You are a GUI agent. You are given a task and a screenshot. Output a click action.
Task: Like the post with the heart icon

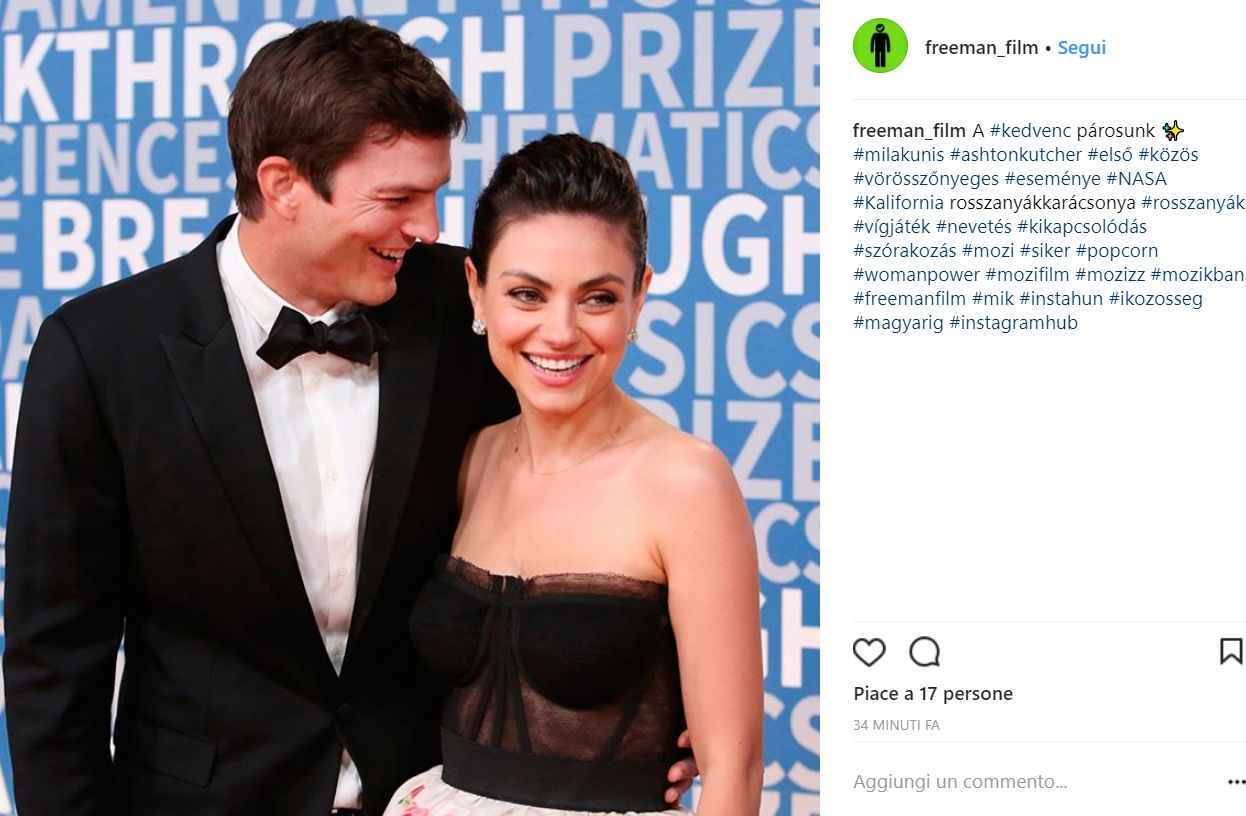pyautogui.click(x=869, y=652)
